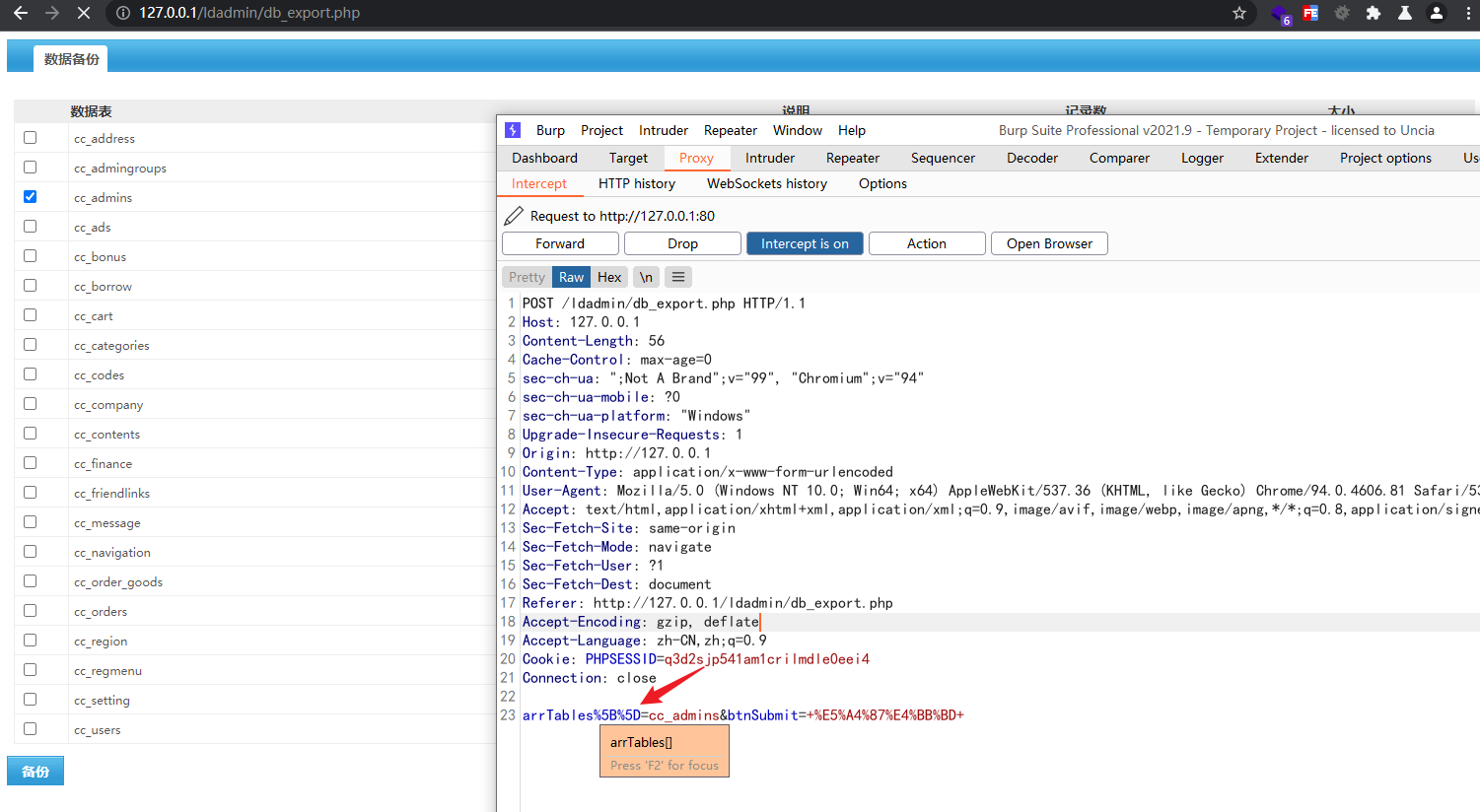This screenshot has width=1480, height=812.
Task: Go forward in browser history
Action: pyautogui.click(x=52, y=13)
